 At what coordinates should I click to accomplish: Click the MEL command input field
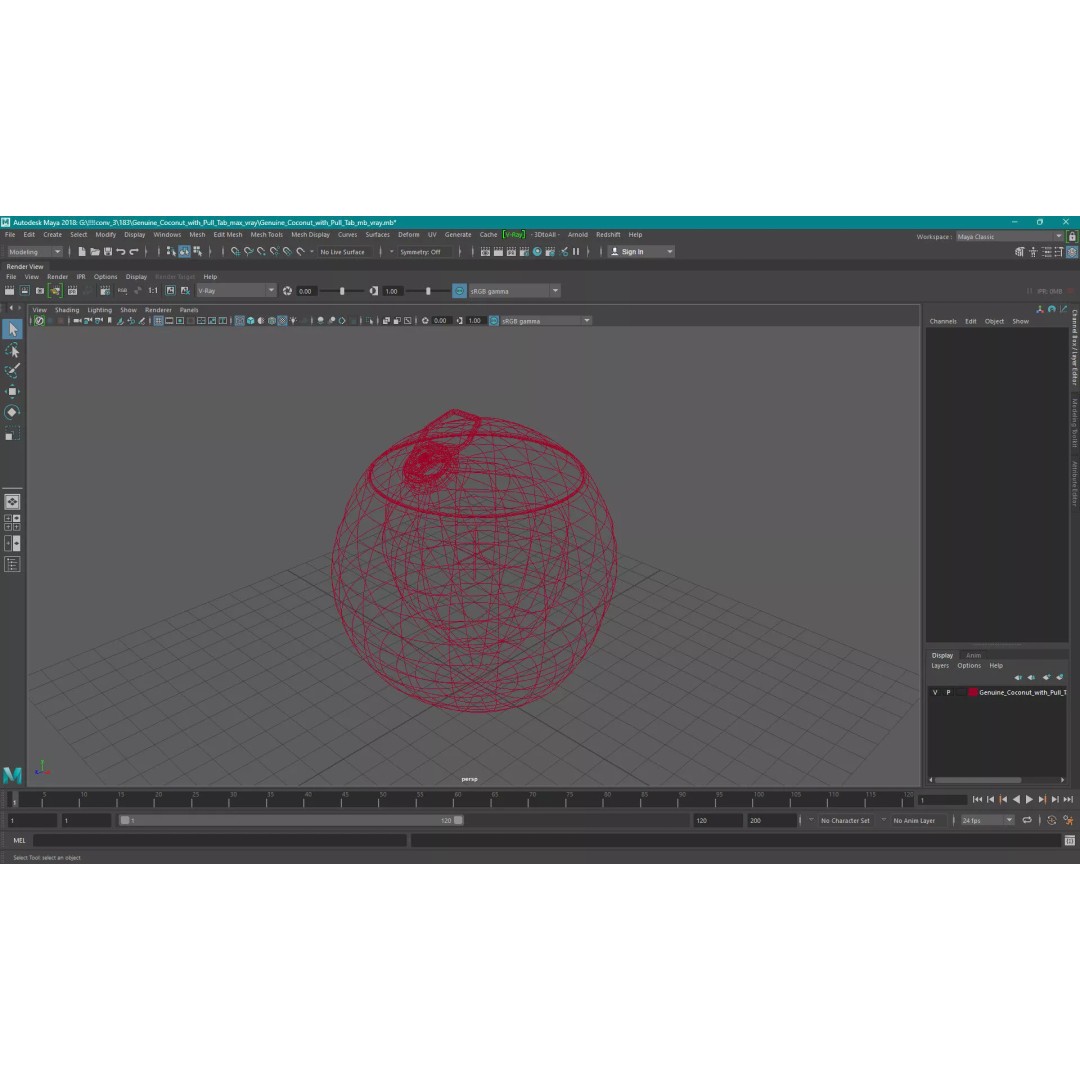coord(220,840)
